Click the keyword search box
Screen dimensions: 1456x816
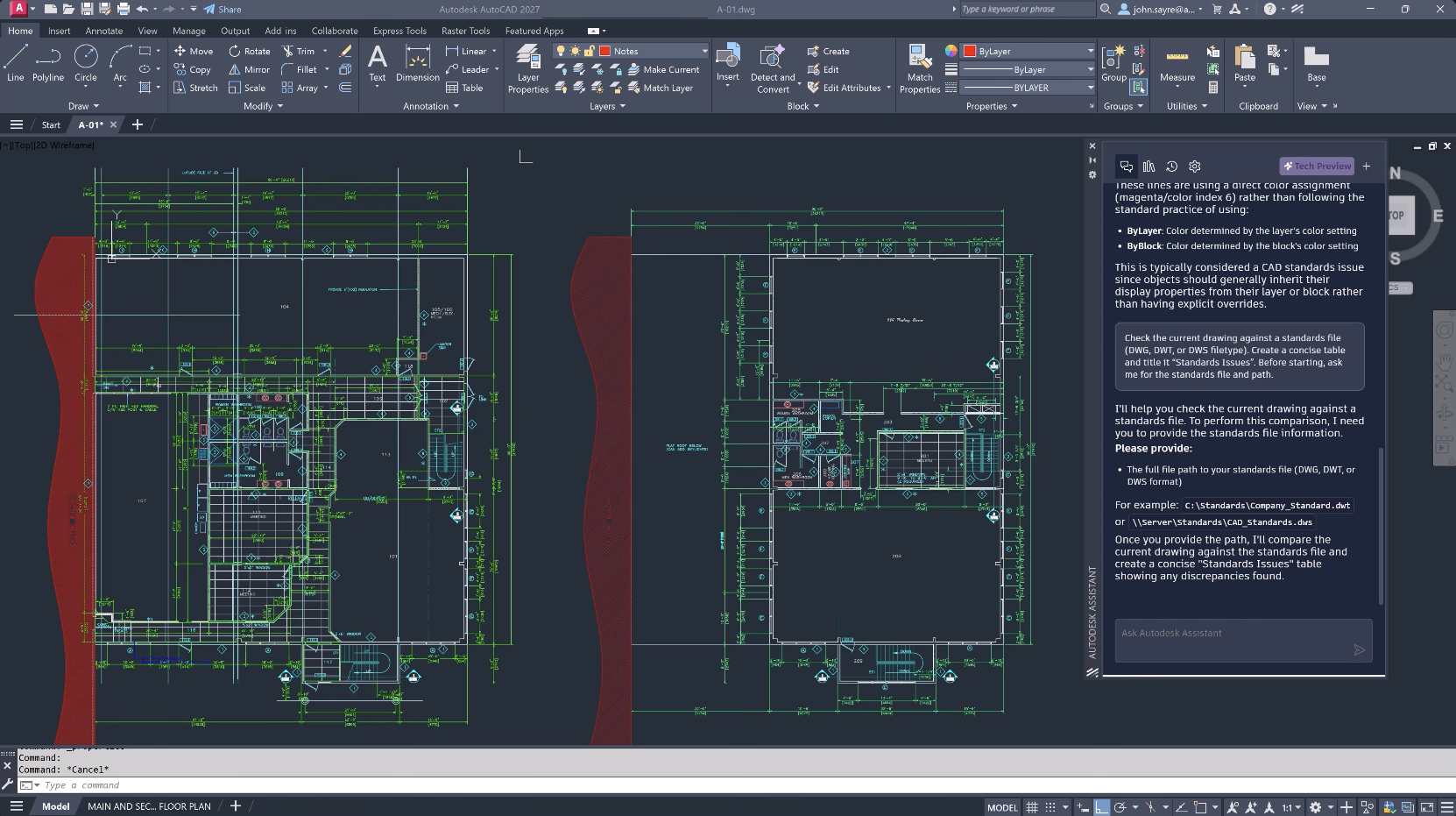pos(1027,9)
